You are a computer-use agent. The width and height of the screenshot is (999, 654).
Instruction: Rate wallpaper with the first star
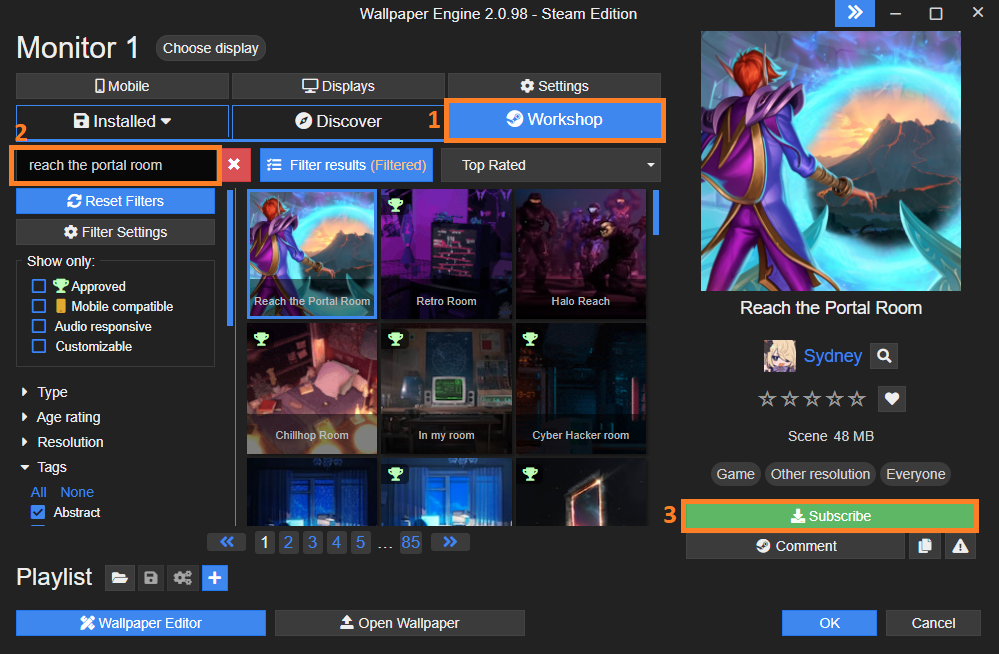tap(767, 399)
